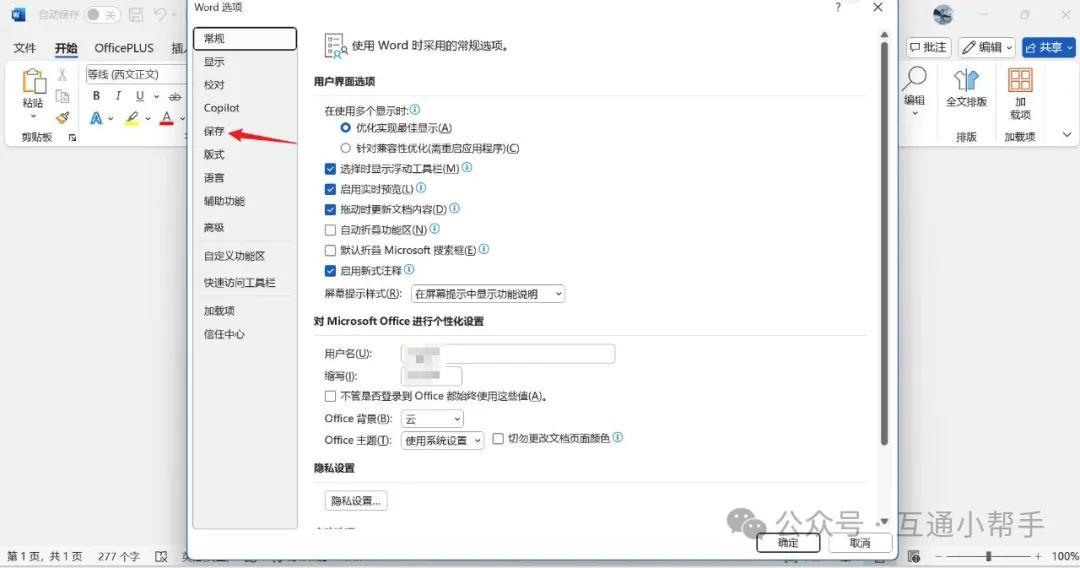Uncheck 拖动时更新文档内容 checkbox
The width and height of the screenshot is (1080, 568).
[331, 209]
